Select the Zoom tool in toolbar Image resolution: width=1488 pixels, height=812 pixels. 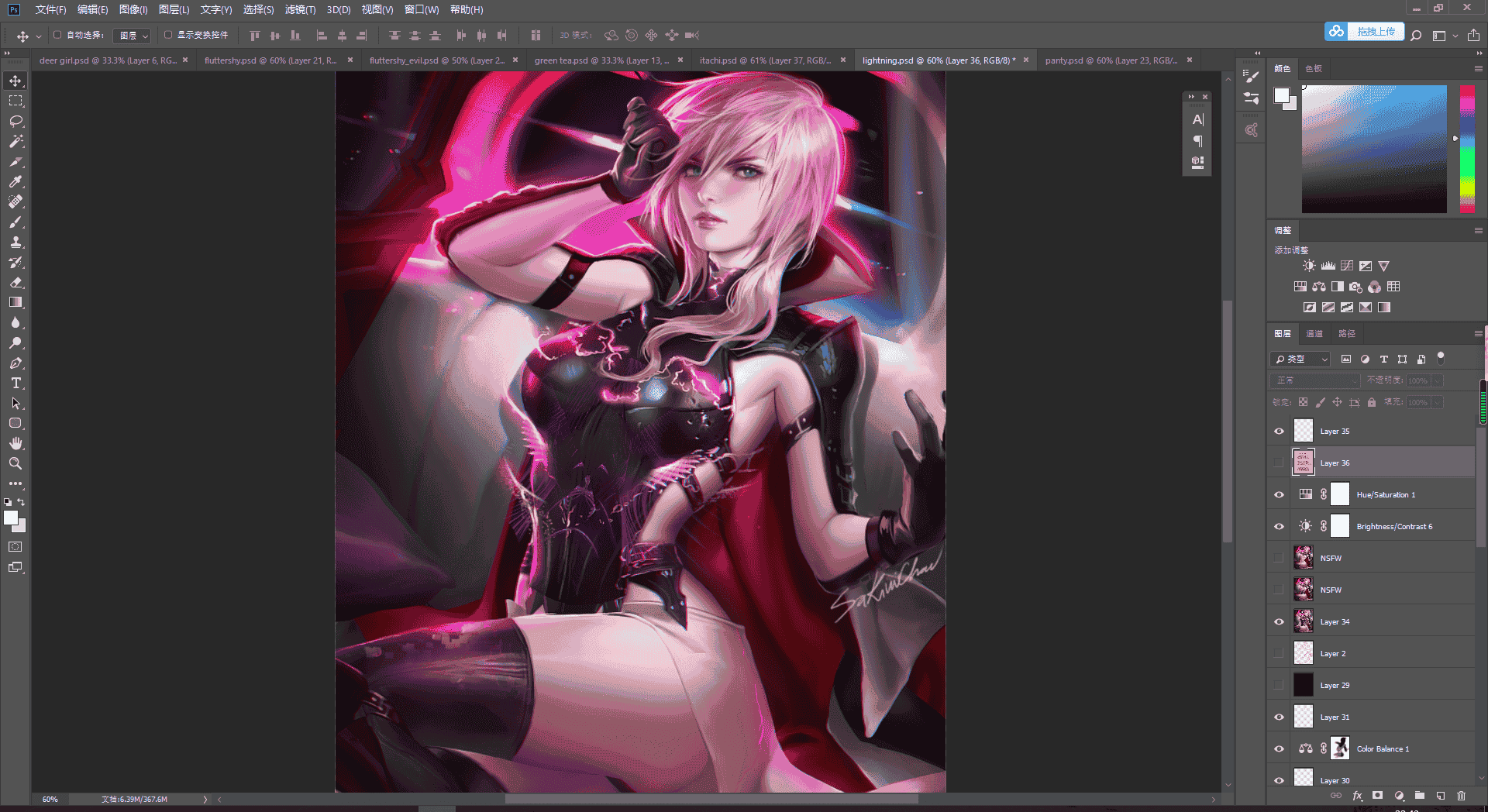[15, 463]
